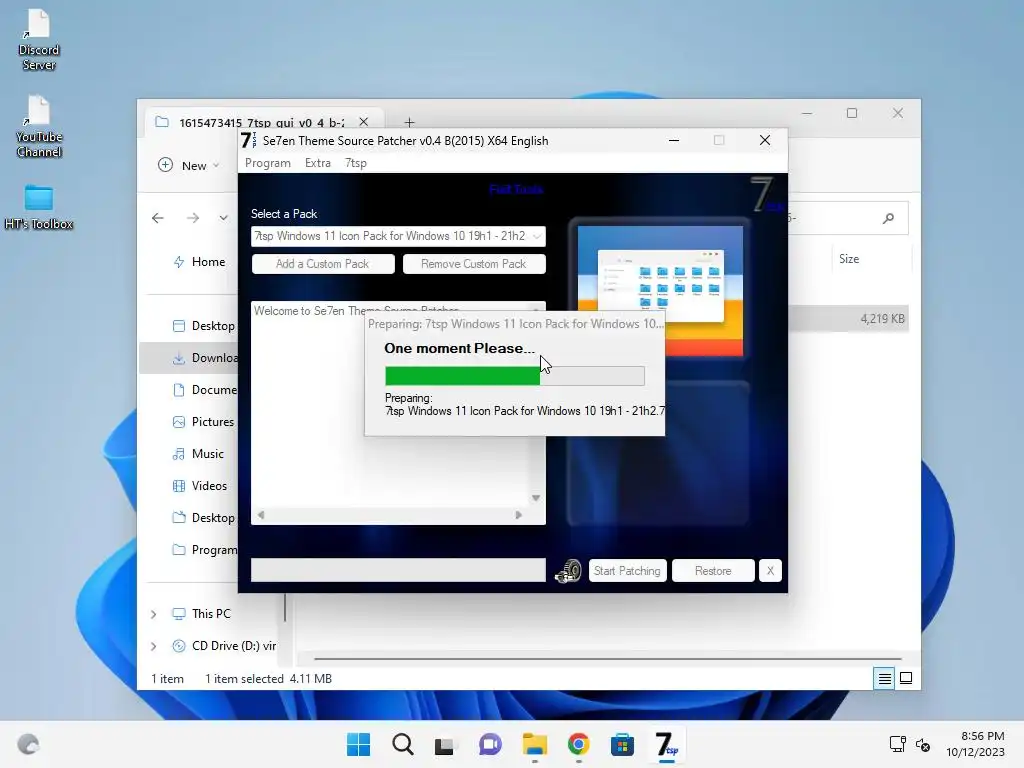Select Videos in Explorer sidebar
1024x768 pixels.
[x=199, y=486]
